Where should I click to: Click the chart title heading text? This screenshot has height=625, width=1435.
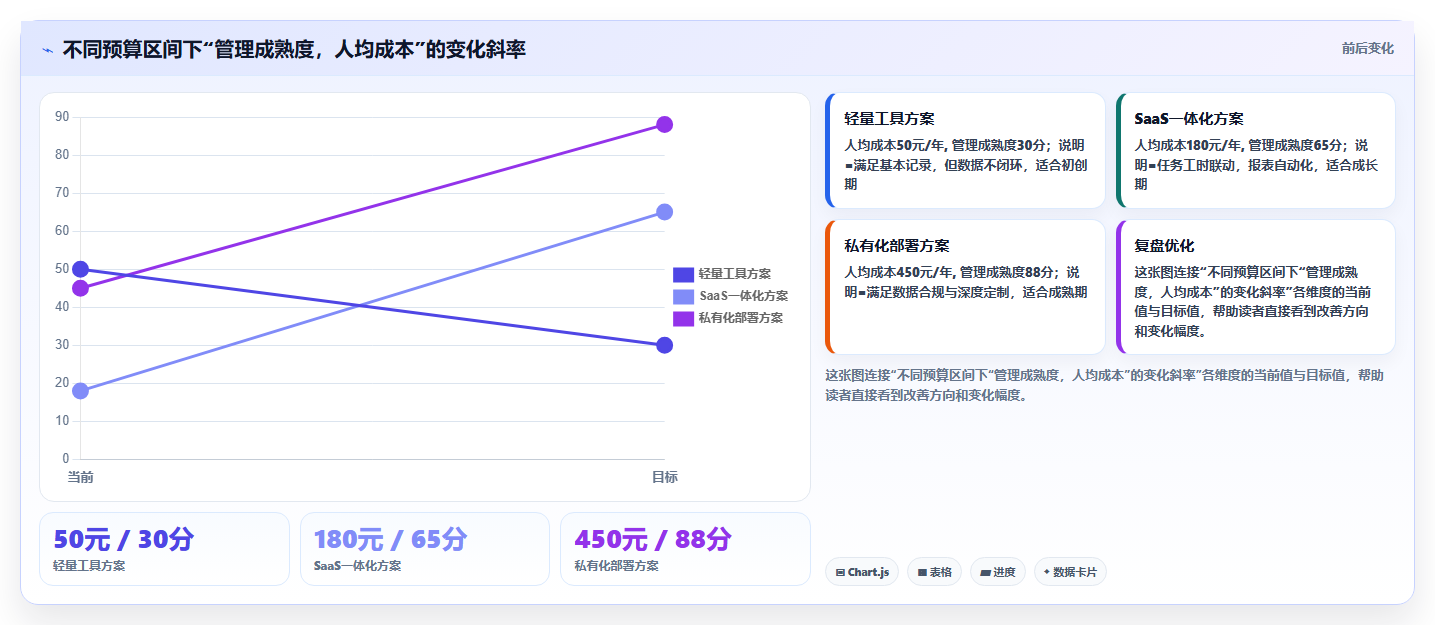(x=294, y=49)
